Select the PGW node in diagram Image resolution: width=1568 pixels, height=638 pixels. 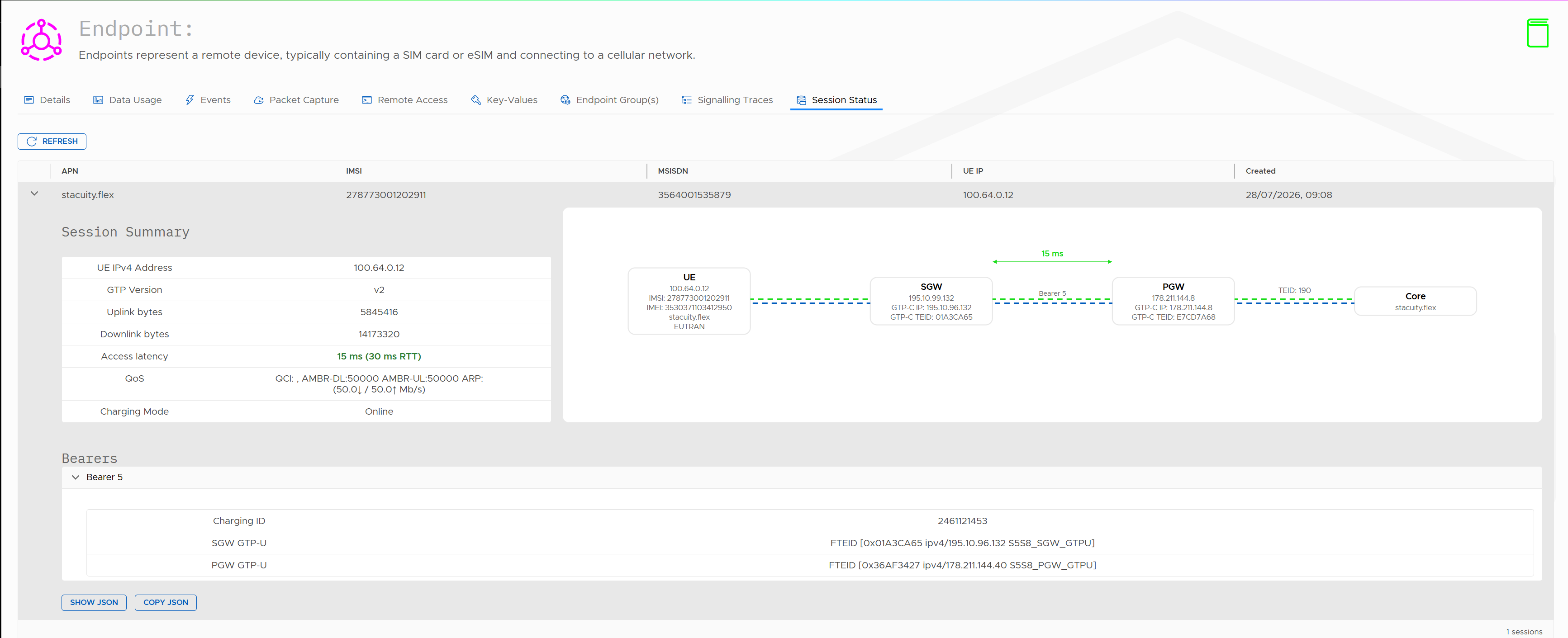tap(1173, 301)
